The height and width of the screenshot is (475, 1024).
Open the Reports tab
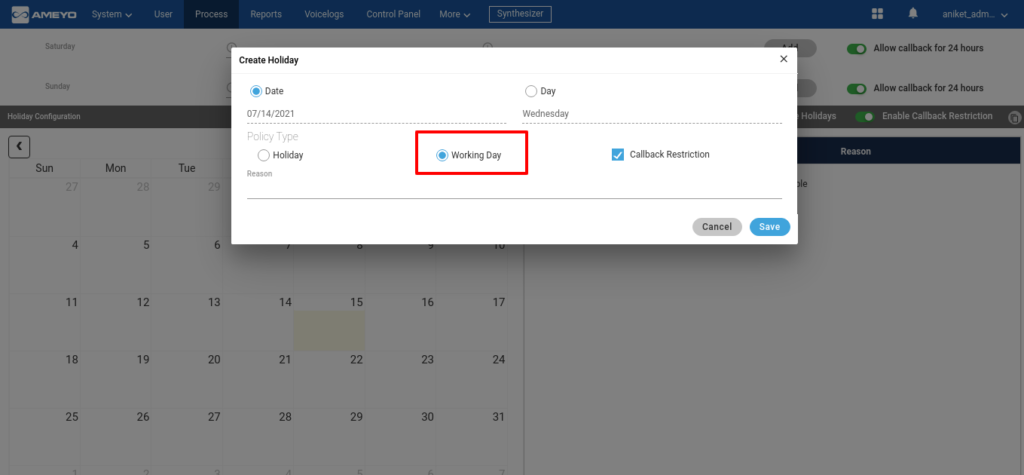click(266, 14)
